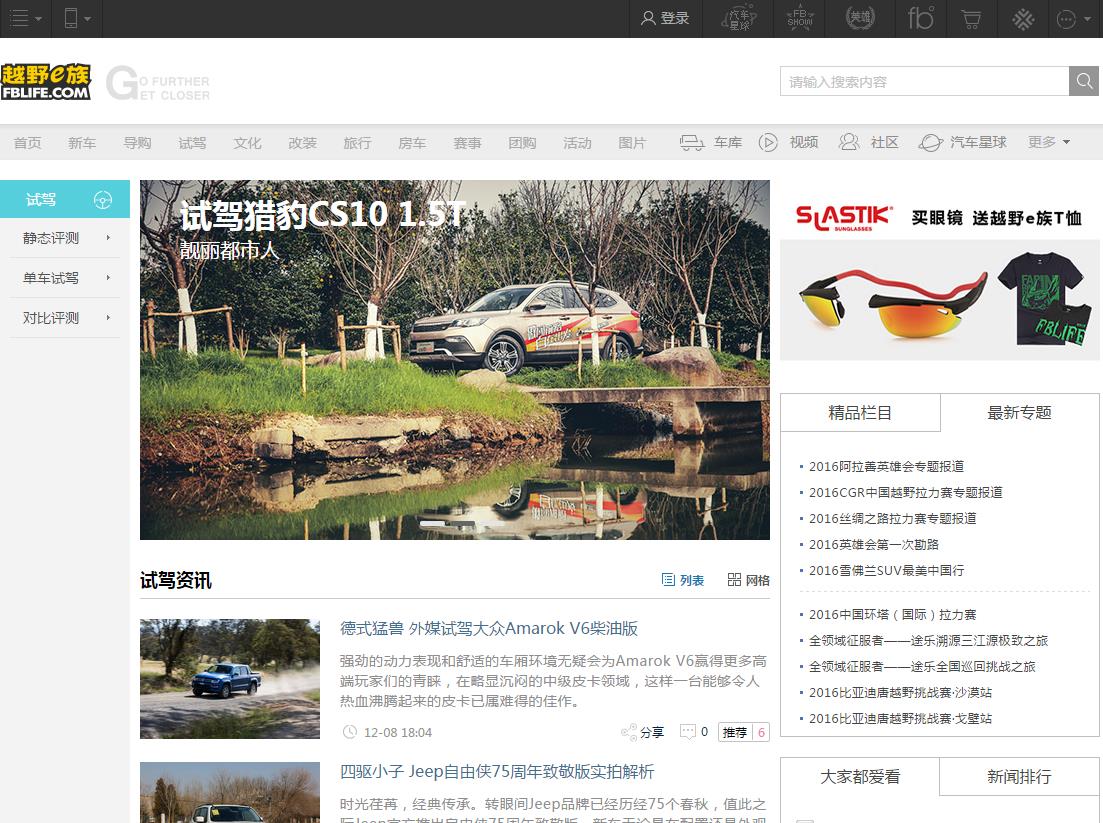
Task: Open the hamburger list menu dropdown
Action: 25,18
